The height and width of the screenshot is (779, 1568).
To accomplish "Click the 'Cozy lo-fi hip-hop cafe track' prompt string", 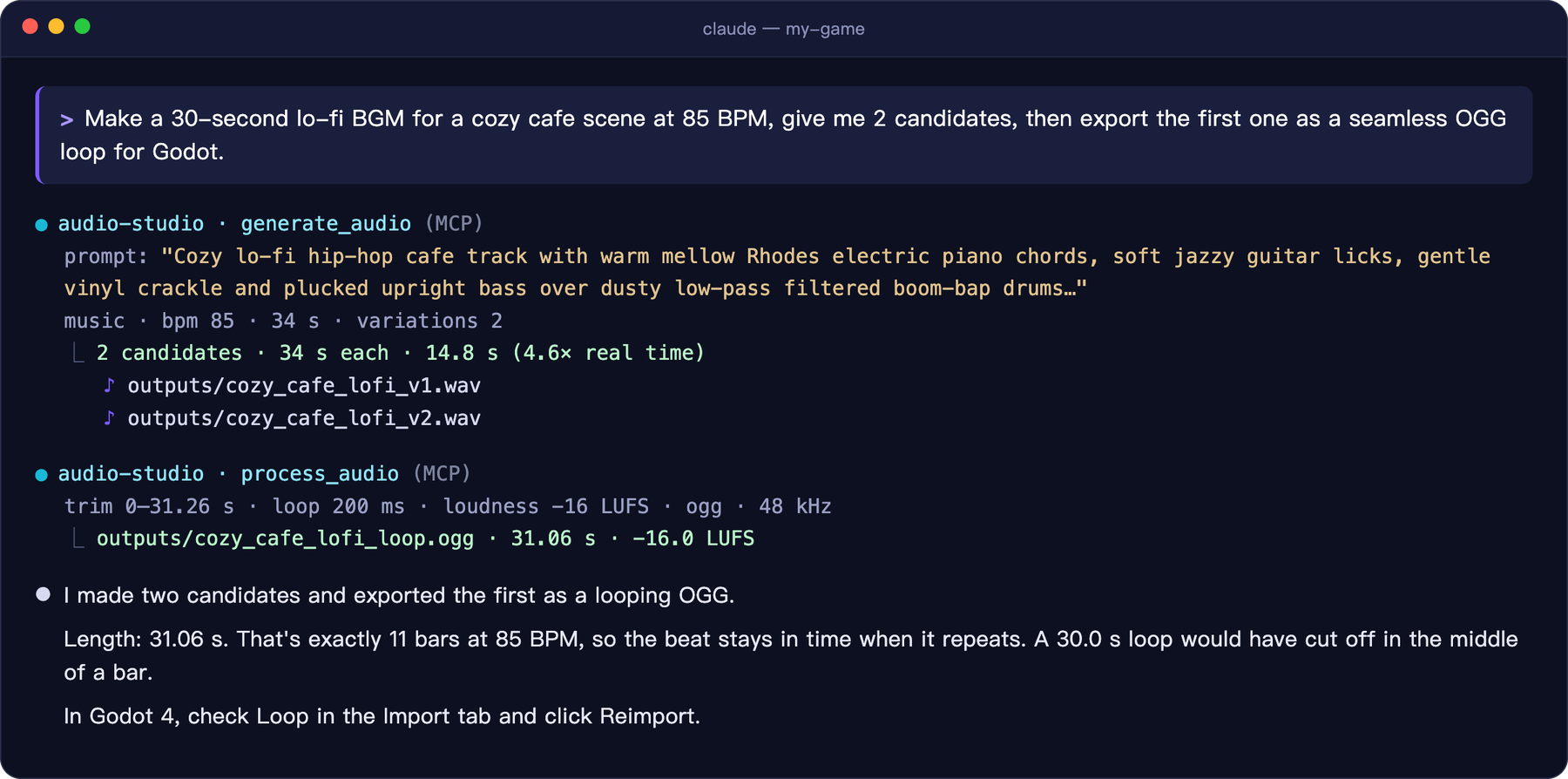I will 777,272.
